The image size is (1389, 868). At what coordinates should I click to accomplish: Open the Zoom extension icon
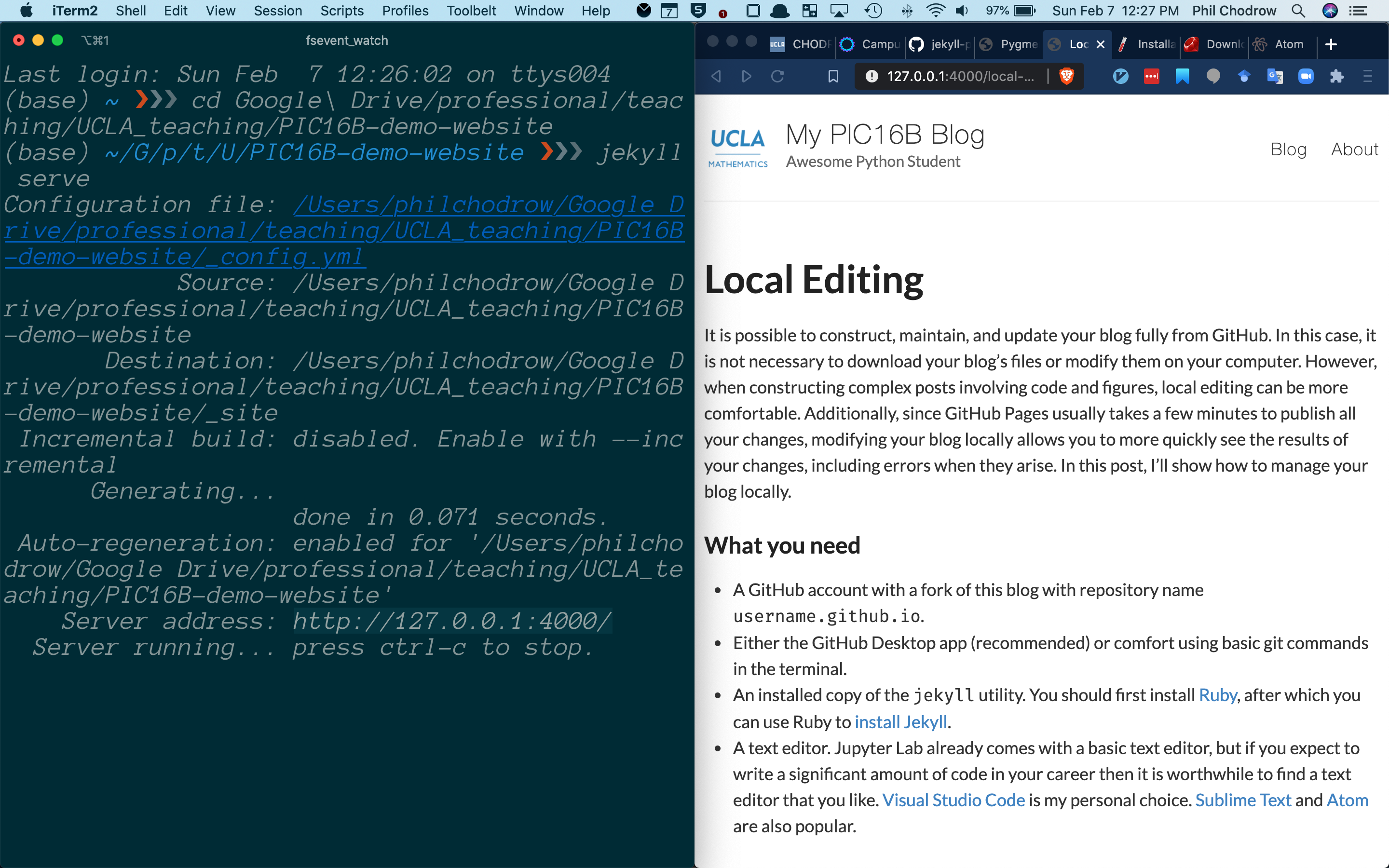point(1307,76)
